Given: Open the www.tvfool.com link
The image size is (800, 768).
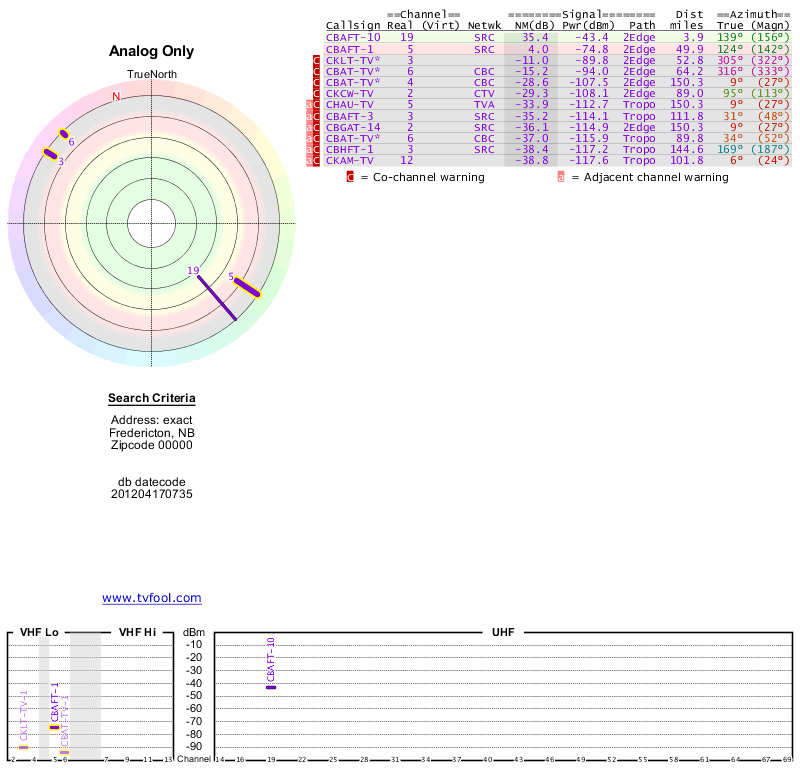Looking at the screenshot, I should click(x=152, y=598).
